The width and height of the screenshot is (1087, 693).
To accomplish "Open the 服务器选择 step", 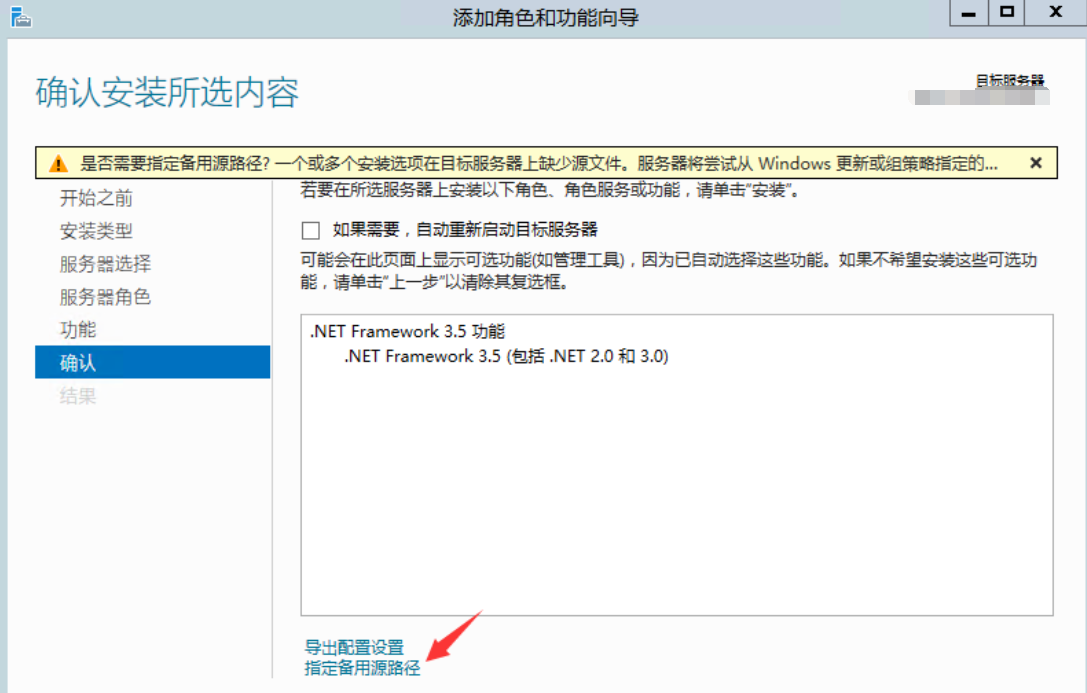I will (x=105, y=264).
